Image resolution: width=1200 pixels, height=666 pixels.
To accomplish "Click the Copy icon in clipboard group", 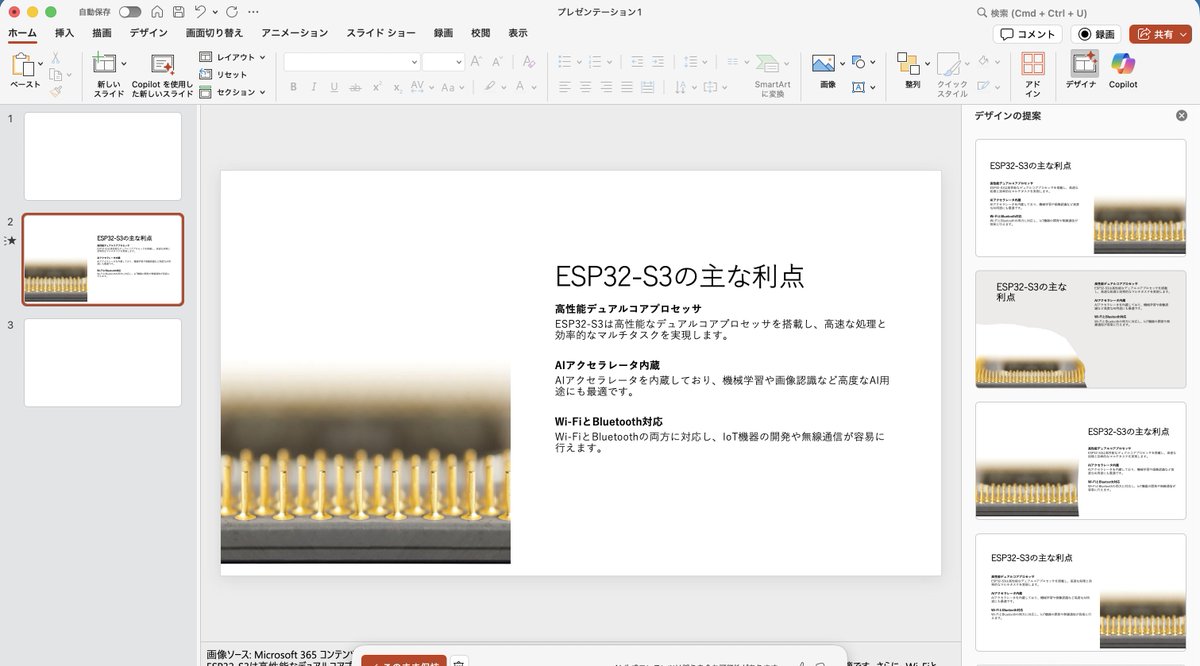I will click(56, 74).
